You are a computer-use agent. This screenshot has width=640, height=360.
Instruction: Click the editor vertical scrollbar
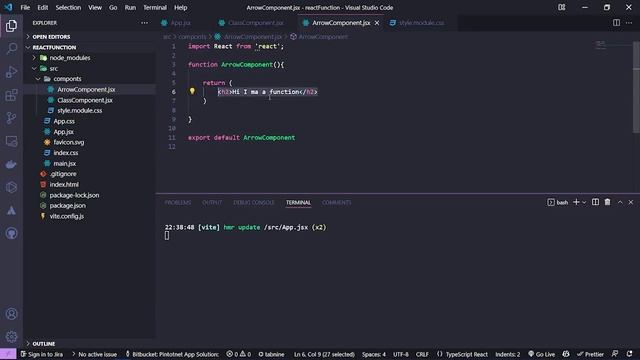(636, 87)
